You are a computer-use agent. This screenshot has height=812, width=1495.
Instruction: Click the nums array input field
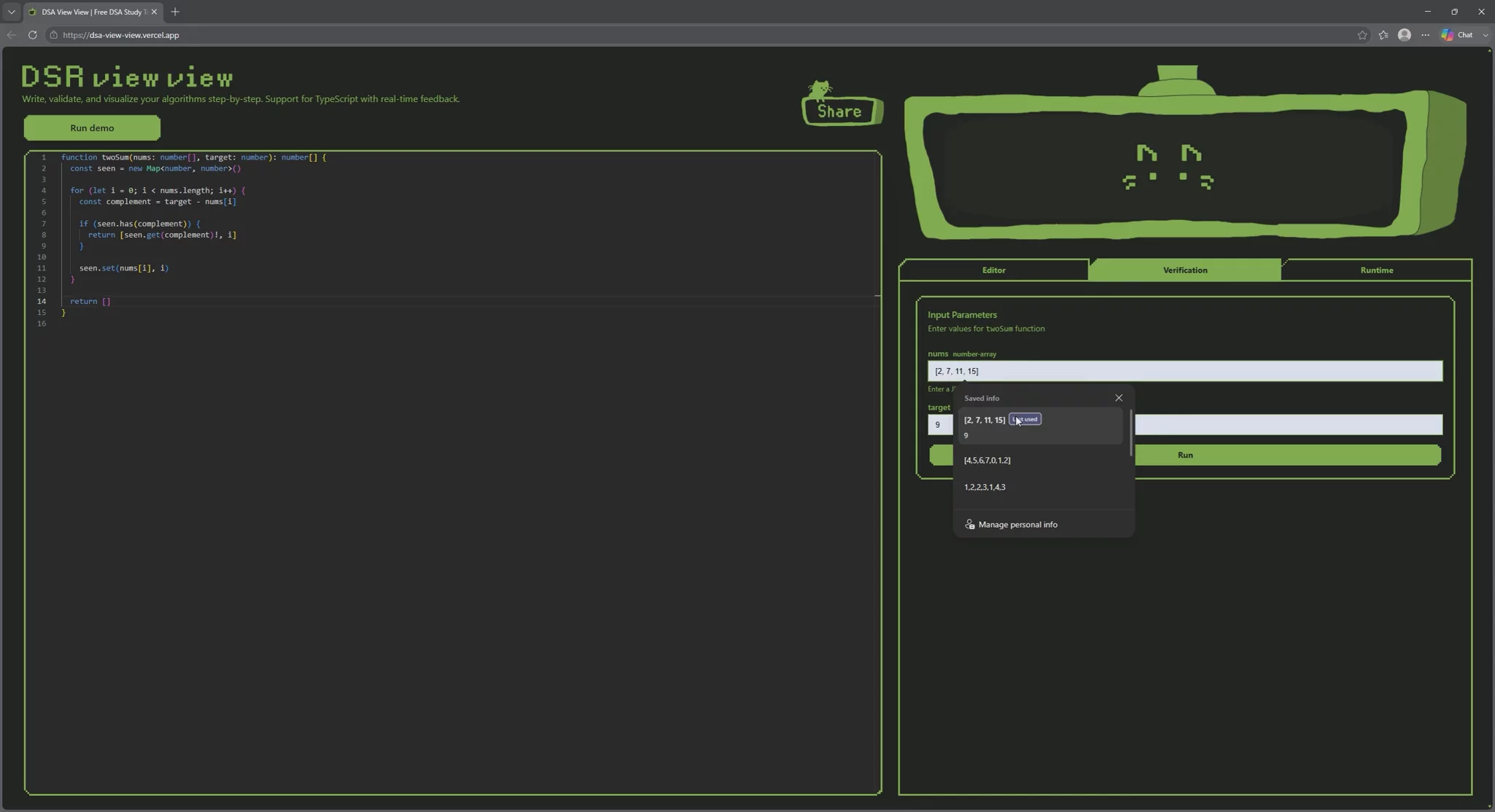tap(1184, 371)
